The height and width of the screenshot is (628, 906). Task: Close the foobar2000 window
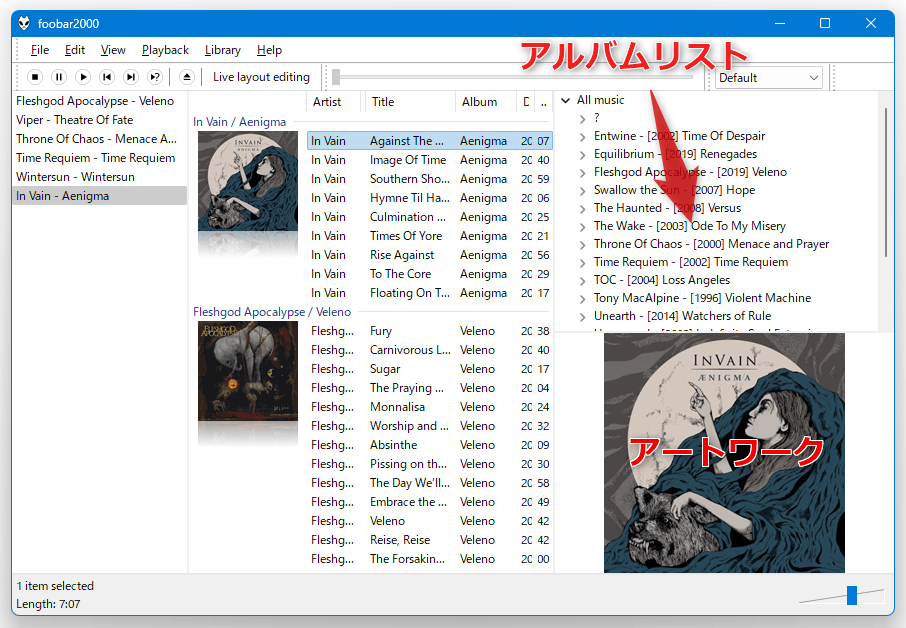[871, 23]
